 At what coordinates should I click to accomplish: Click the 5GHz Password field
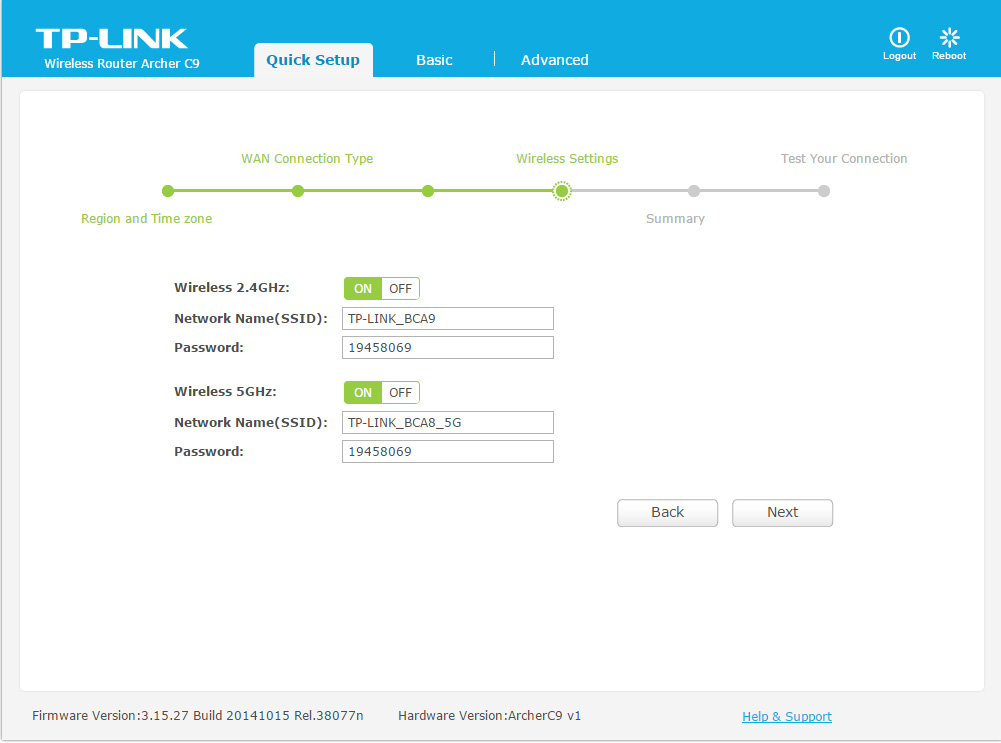pos(447,452)
